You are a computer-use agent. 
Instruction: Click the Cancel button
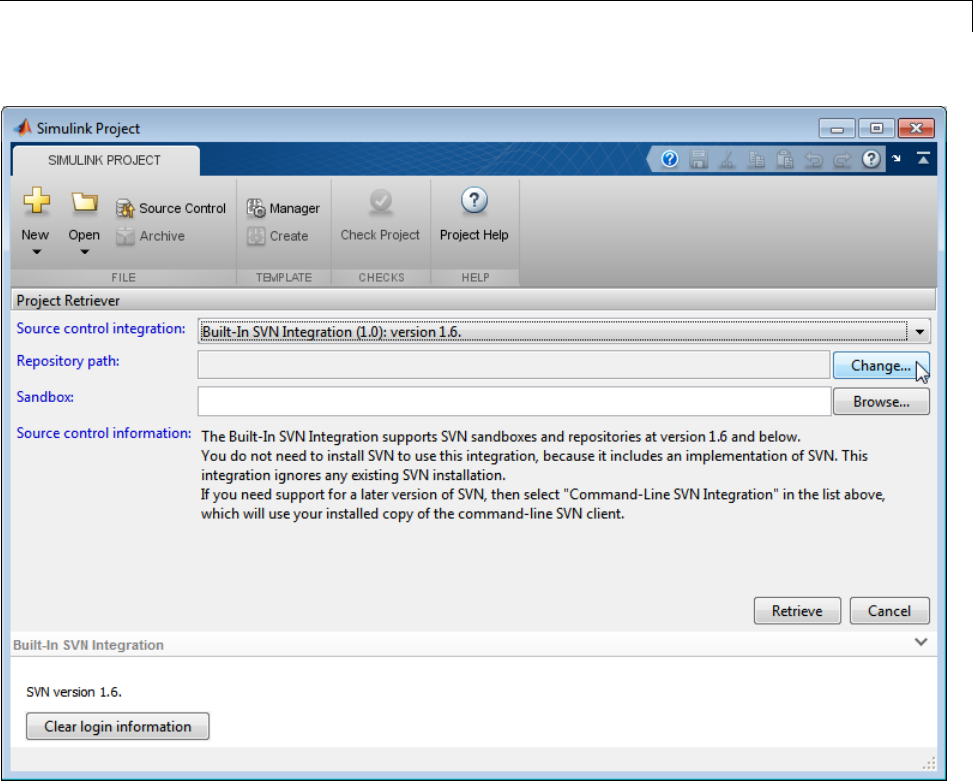pyautogui.click(x=889, y=611)
